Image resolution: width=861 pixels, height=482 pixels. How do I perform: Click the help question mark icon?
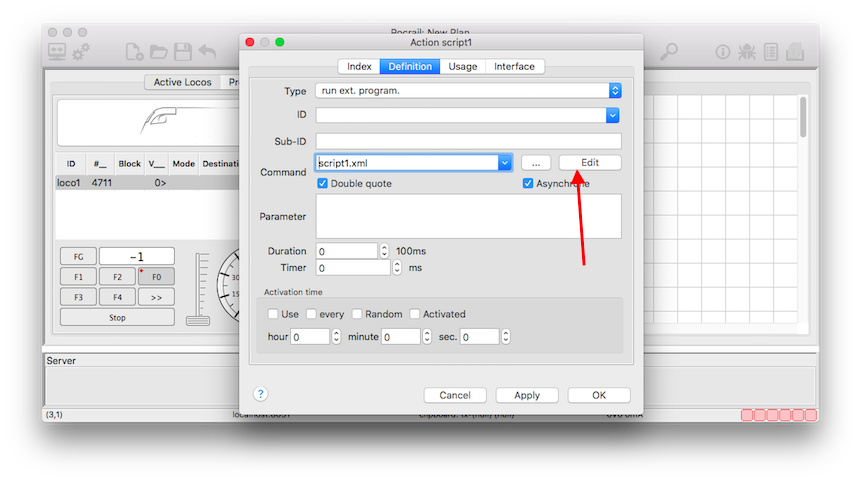point(261,394)
